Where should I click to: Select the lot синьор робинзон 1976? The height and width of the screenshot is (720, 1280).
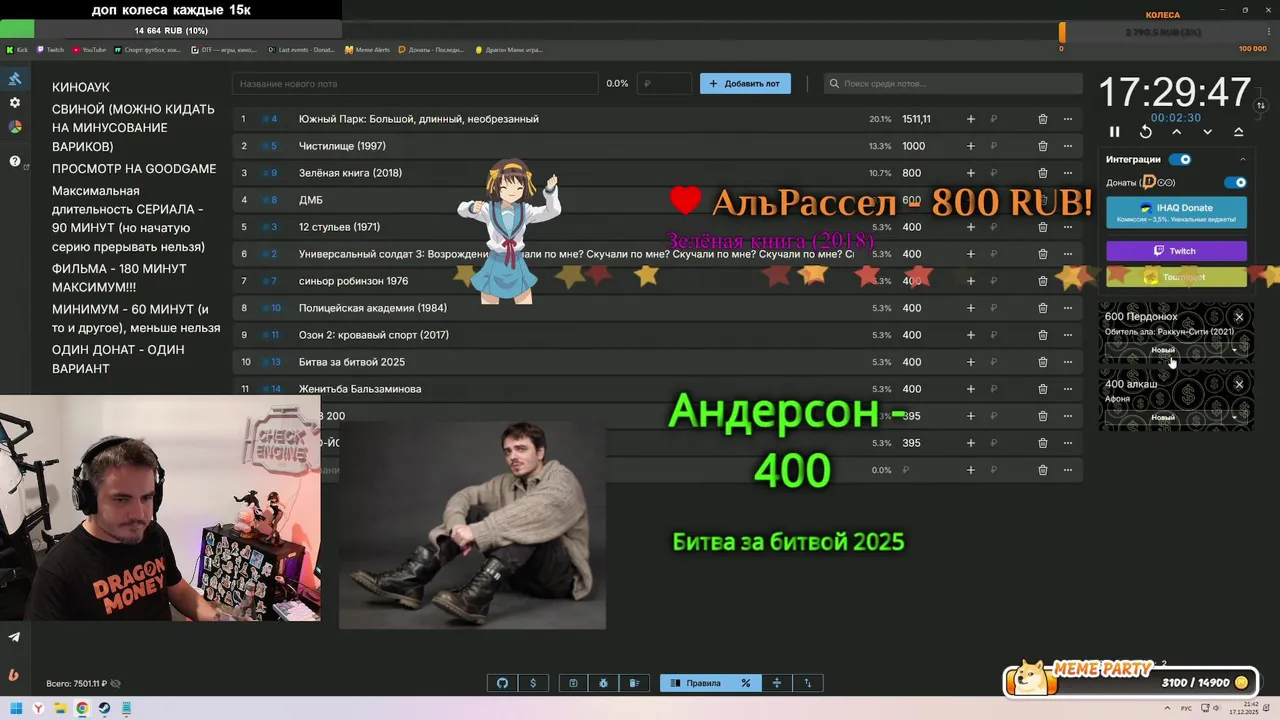click(353, 281)
